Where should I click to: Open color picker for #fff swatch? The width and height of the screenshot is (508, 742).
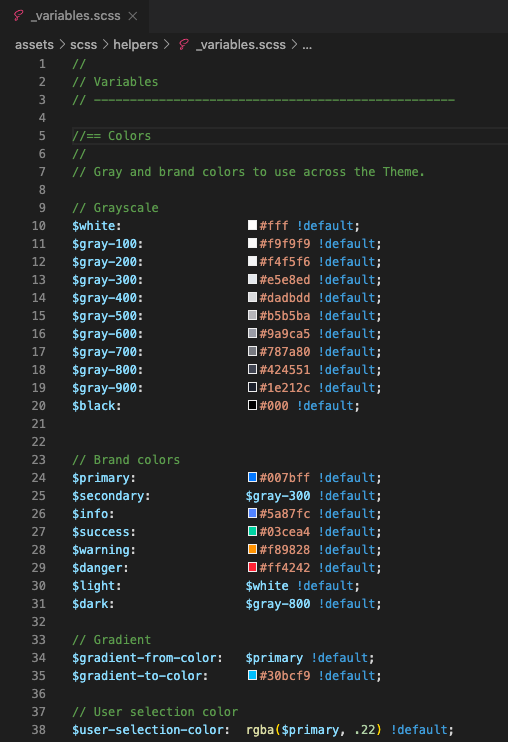[x=253, y=225]
